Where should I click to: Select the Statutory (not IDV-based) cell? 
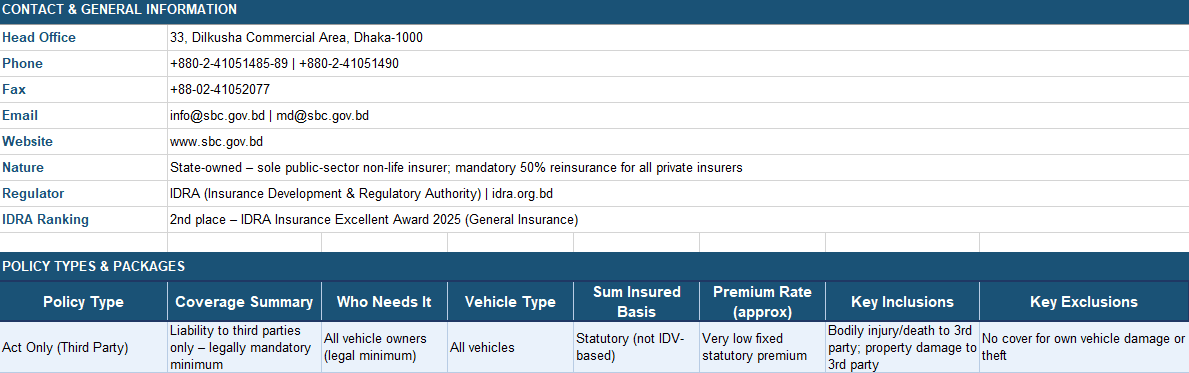pyautogui.click(x=636, y=347)
